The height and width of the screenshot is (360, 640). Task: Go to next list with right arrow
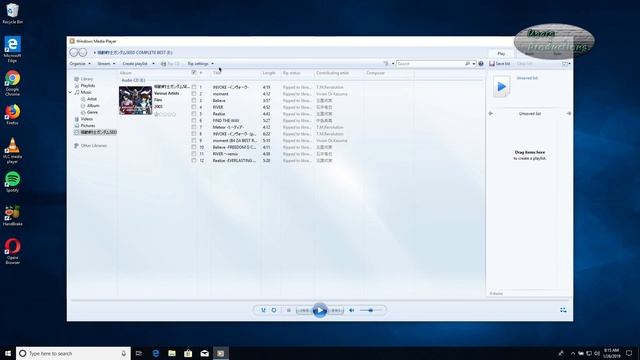pos(569,113)
